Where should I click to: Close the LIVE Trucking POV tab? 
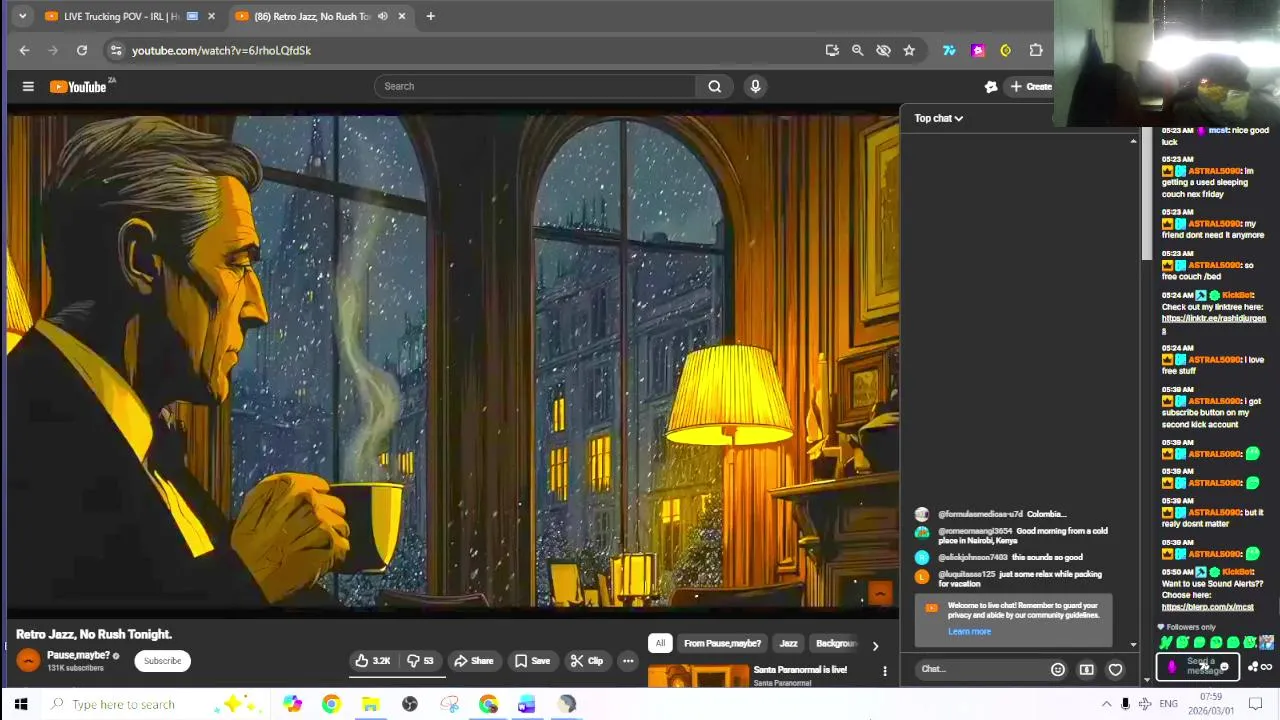click(x=211, y=16)
